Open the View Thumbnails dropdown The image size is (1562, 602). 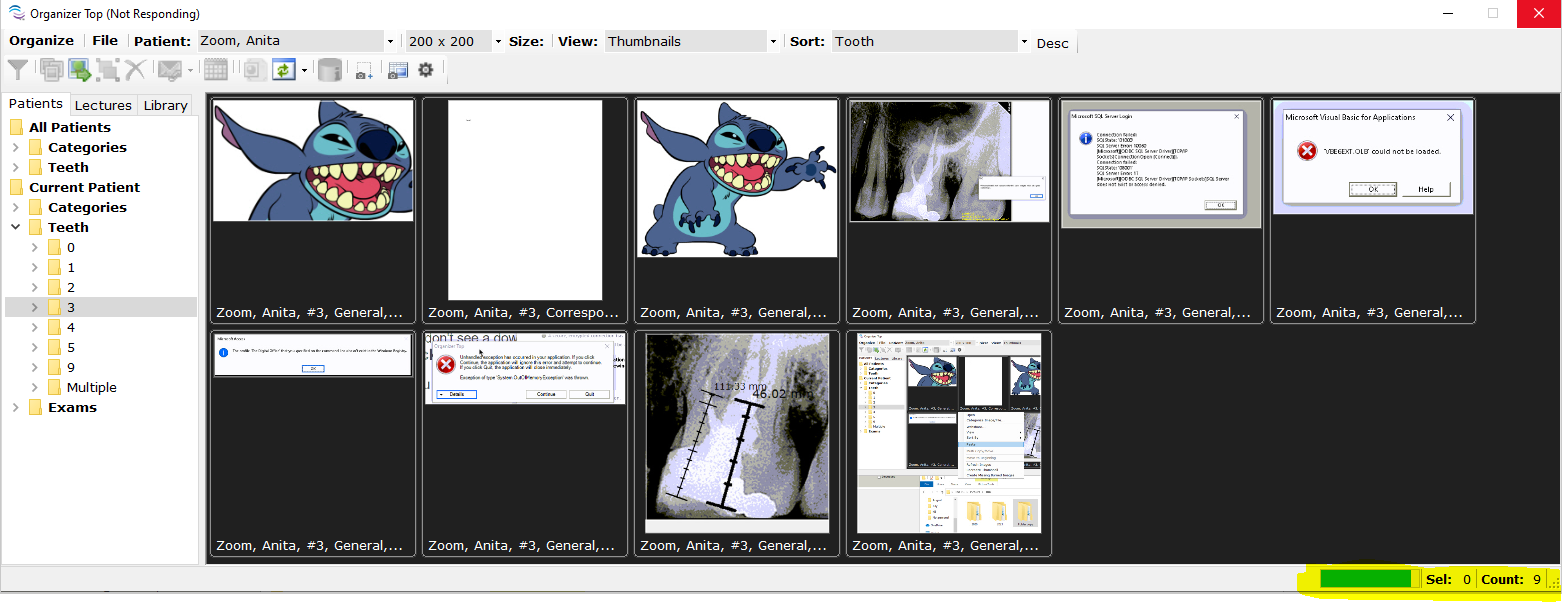(773, 42)
